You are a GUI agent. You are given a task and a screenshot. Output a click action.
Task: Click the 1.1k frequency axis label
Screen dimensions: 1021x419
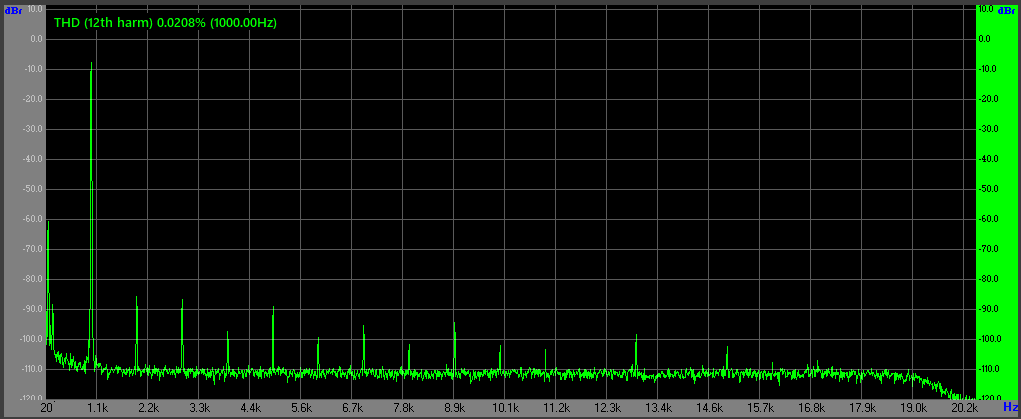98,408
